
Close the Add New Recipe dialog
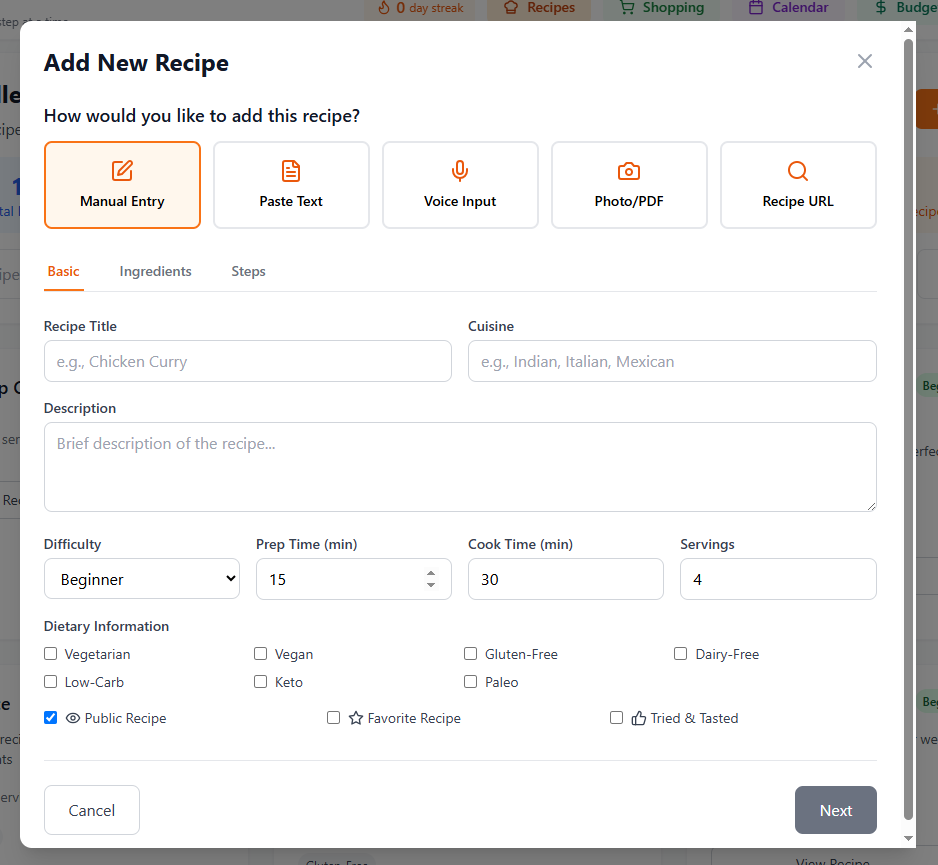(864, 61)
